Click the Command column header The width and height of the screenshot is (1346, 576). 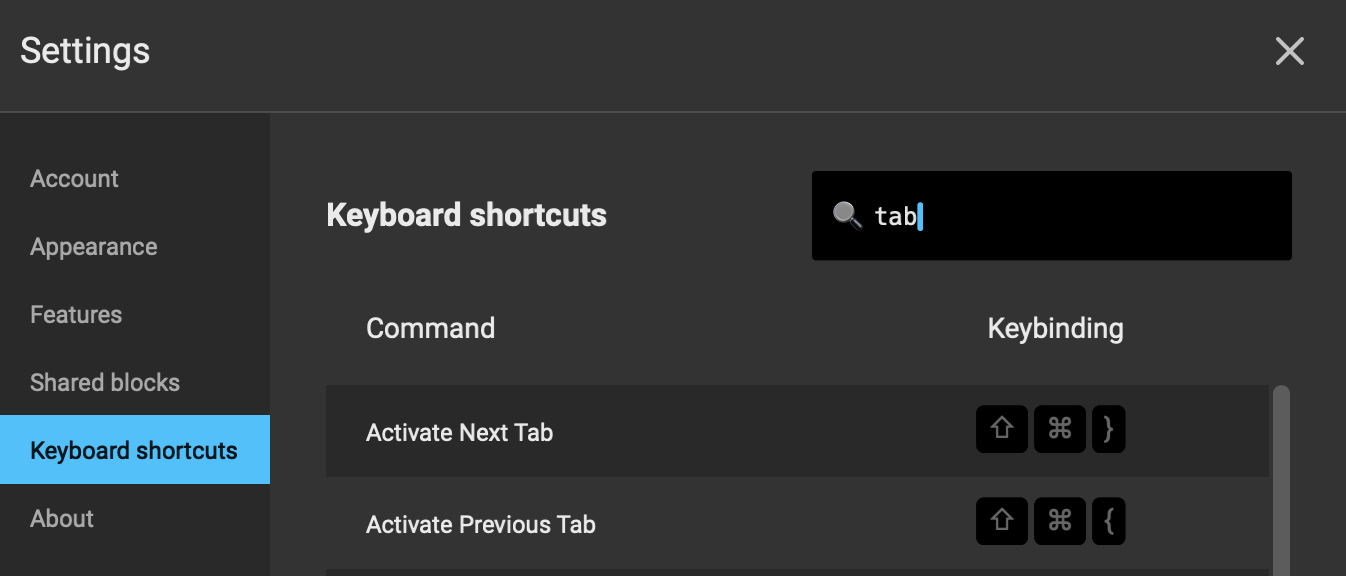pos(431,327)
